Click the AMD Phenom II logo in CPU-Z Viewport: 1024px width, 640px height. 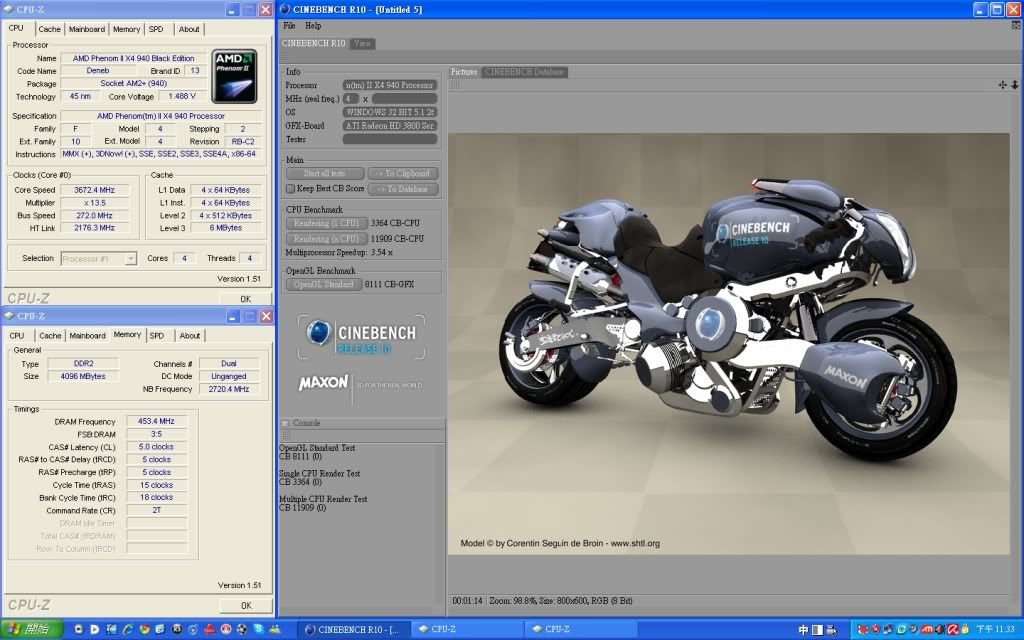pos(234,76)
